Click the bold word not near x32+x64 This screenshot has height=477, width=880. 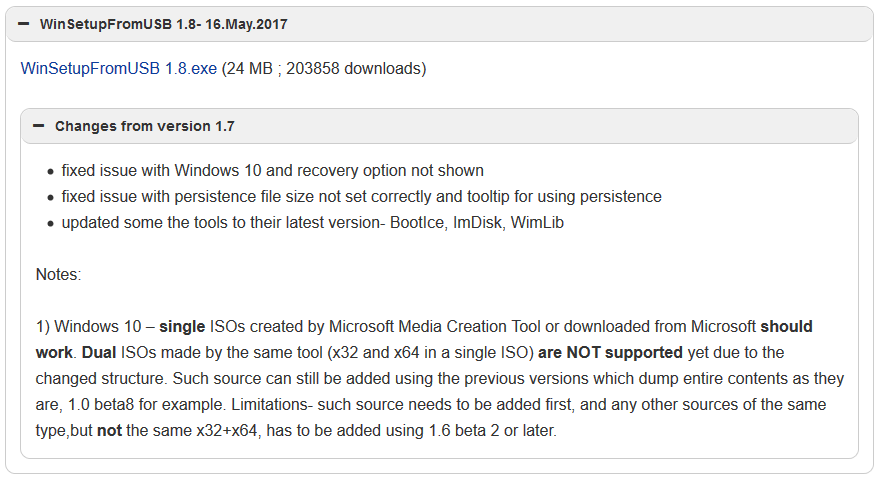tap(109, 431)
